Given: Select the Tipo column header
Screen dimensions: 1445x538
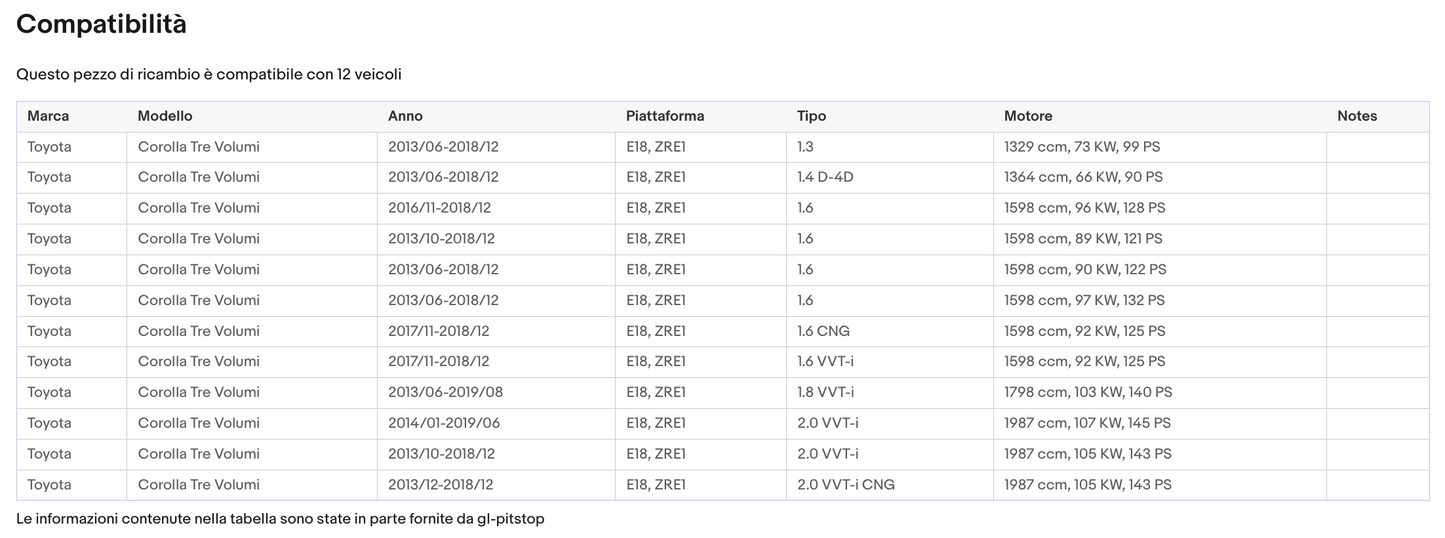Looking at the screenshot, I should (811, 116).
